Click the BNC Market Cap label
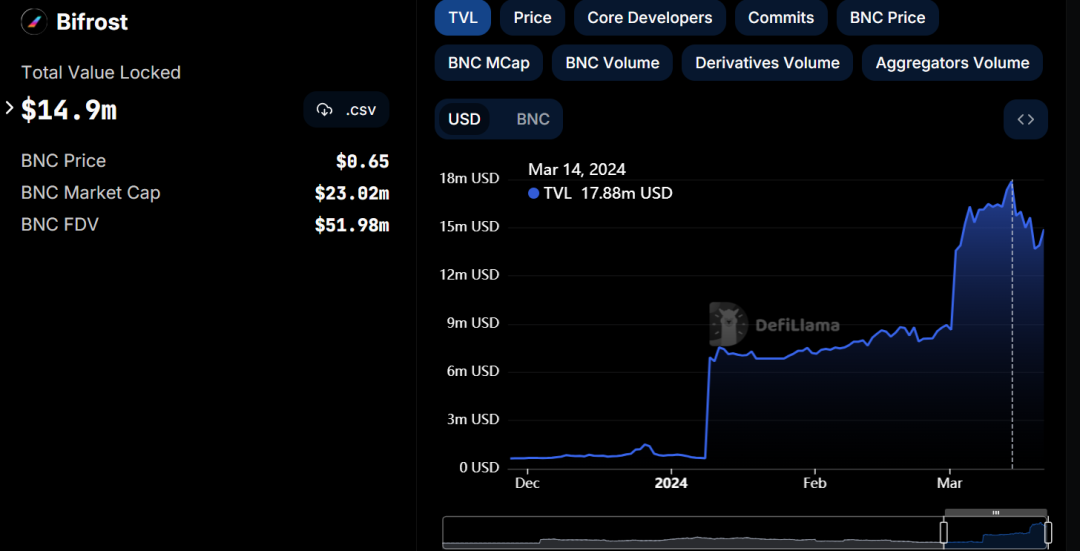Screen dimensions: 1080x551 tap(91, 193)
